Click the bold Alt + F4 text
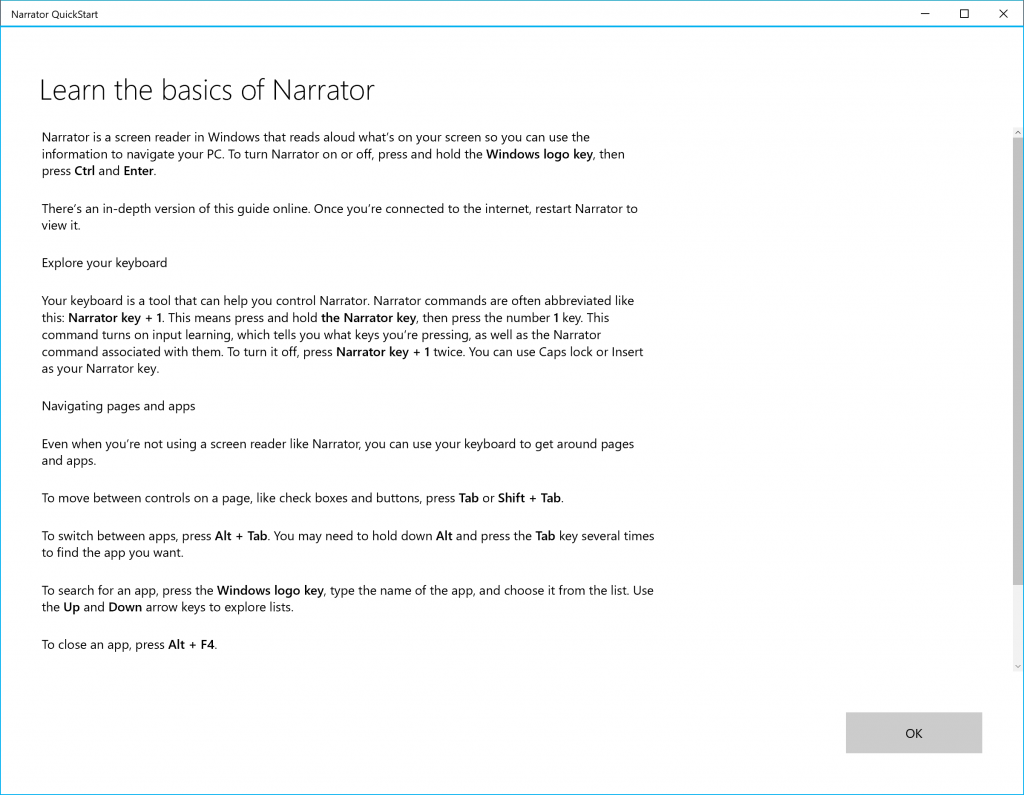The image size is (1024, 795). click(x=192, y=645)
